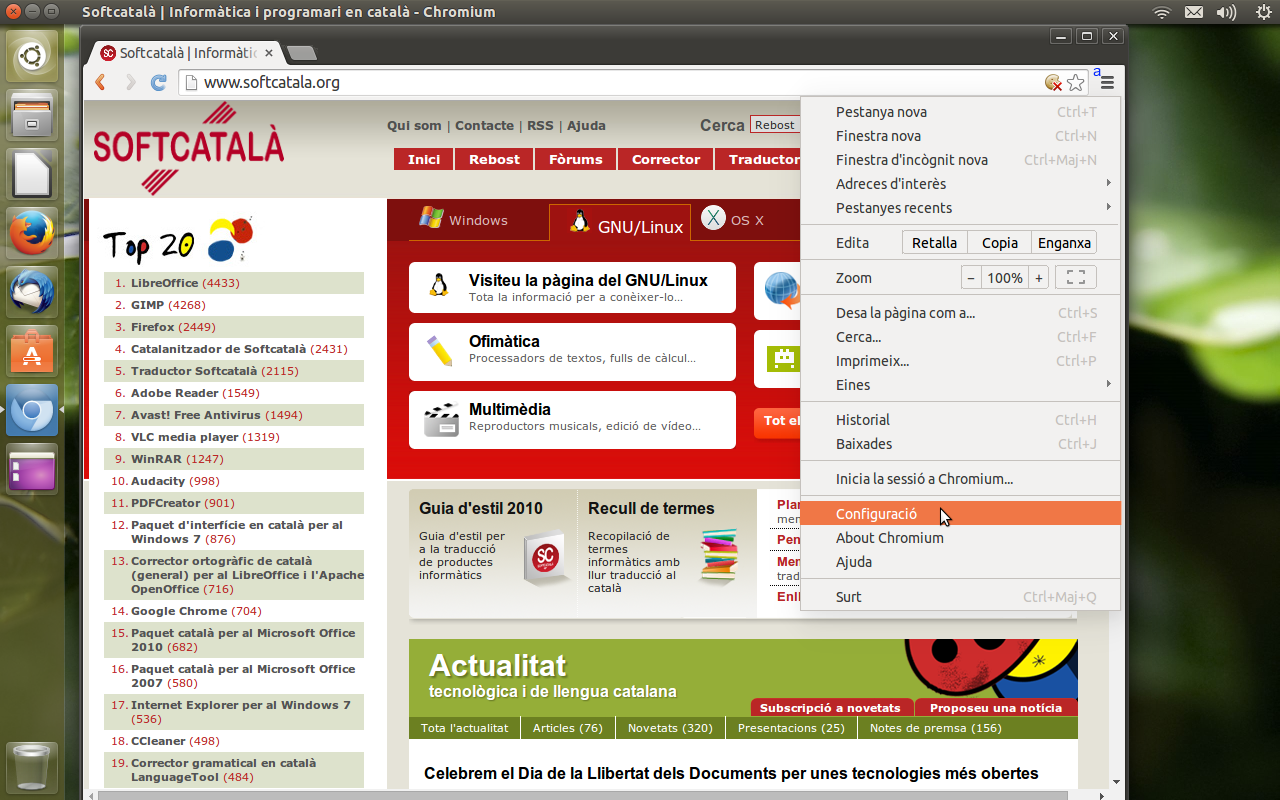Launch Thunderbird mail from the dock
This screenshot has height=800, width=1280.
(32, 292)
